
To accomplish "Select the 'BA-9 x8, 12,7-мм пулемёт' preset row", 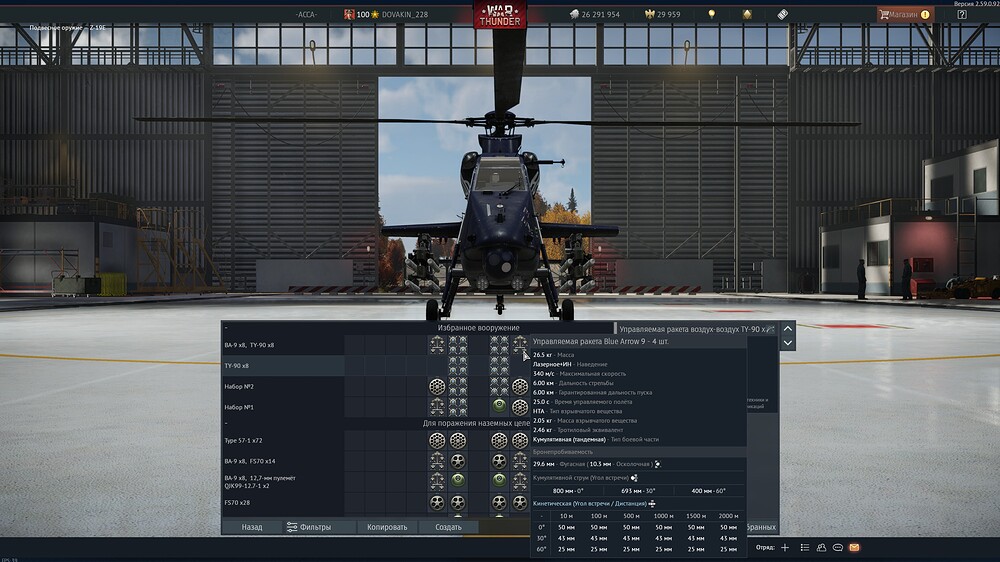I will [283, 481].
